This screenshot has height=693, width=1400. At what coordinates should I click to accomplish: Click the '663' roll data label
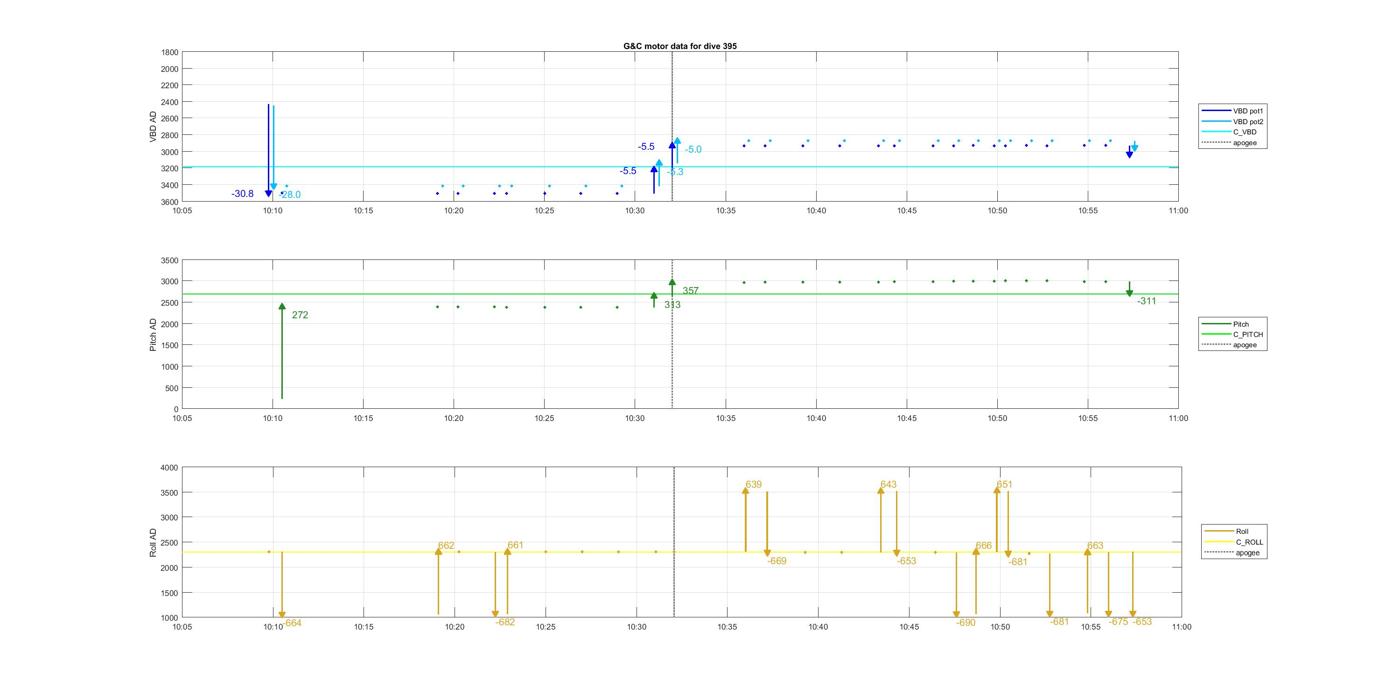[x=1095, y=546]
